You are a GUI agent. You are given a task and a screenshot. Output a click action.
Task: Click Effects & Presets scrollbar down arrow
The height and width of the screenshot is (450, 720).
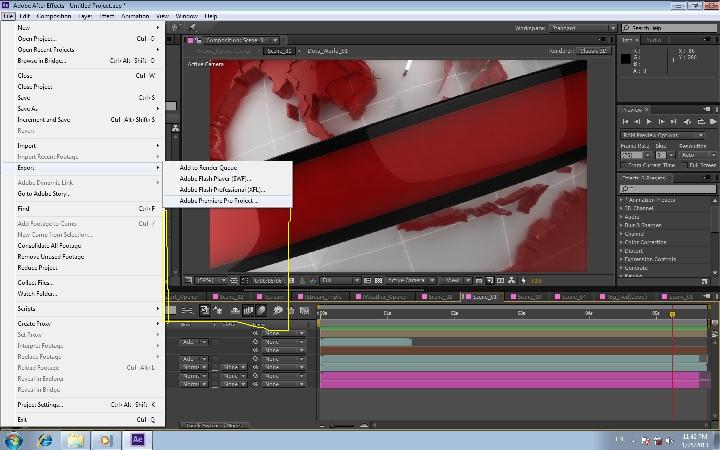tap(715, 273)
